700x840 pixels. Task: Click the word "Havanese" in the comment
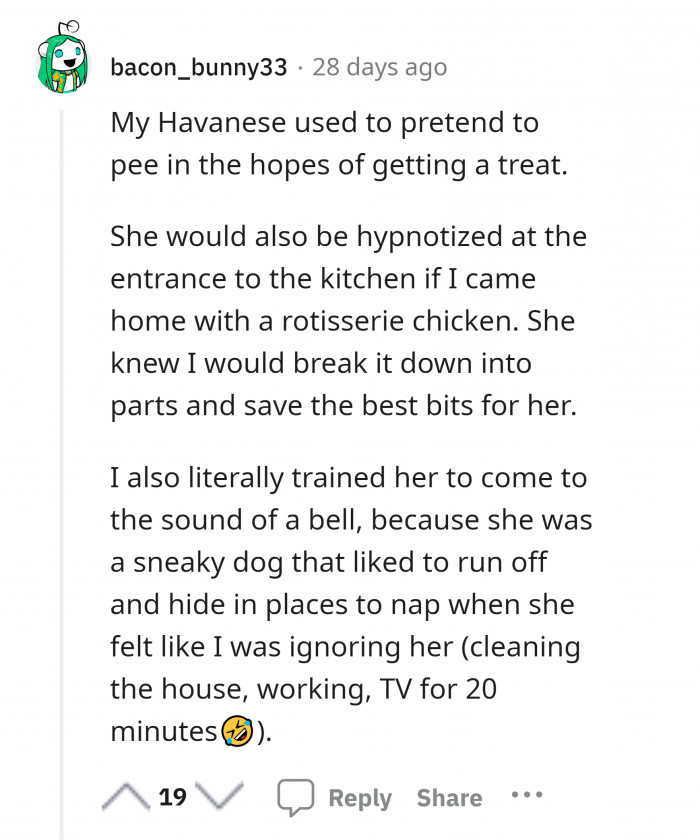coord(232,123)
